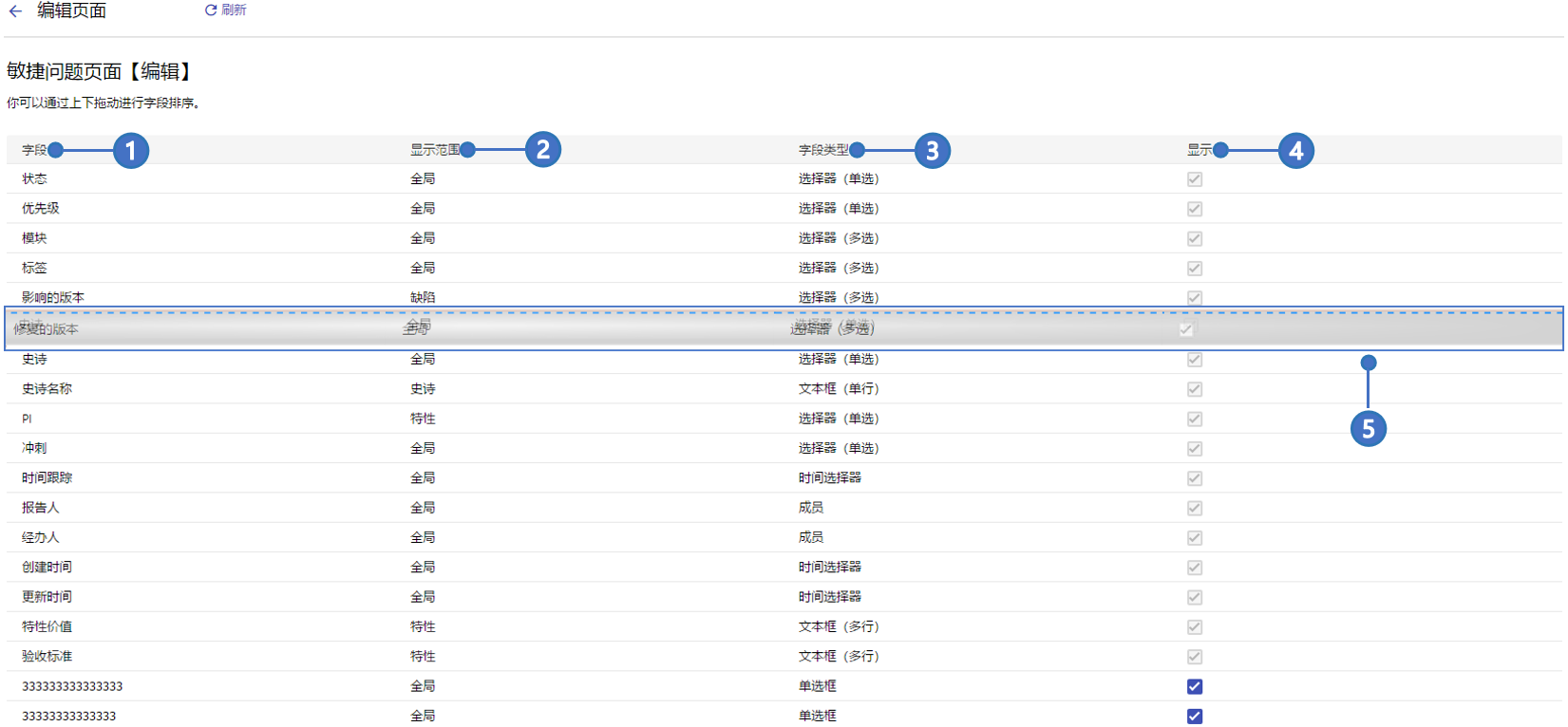Toggle the 显示 checkbox for 更新时间
Viewport: 1568px width, 727px height.
click(x=1195, y=598)
